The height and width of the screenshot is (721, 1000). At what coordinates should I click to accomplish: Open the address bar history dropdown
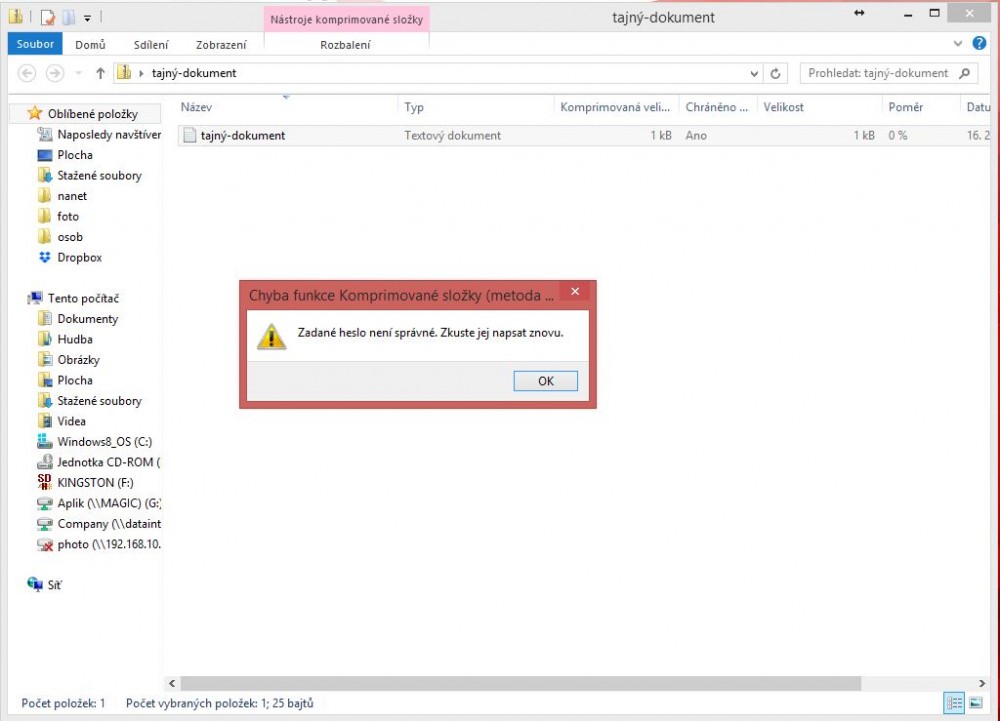[x=754, y=73]
